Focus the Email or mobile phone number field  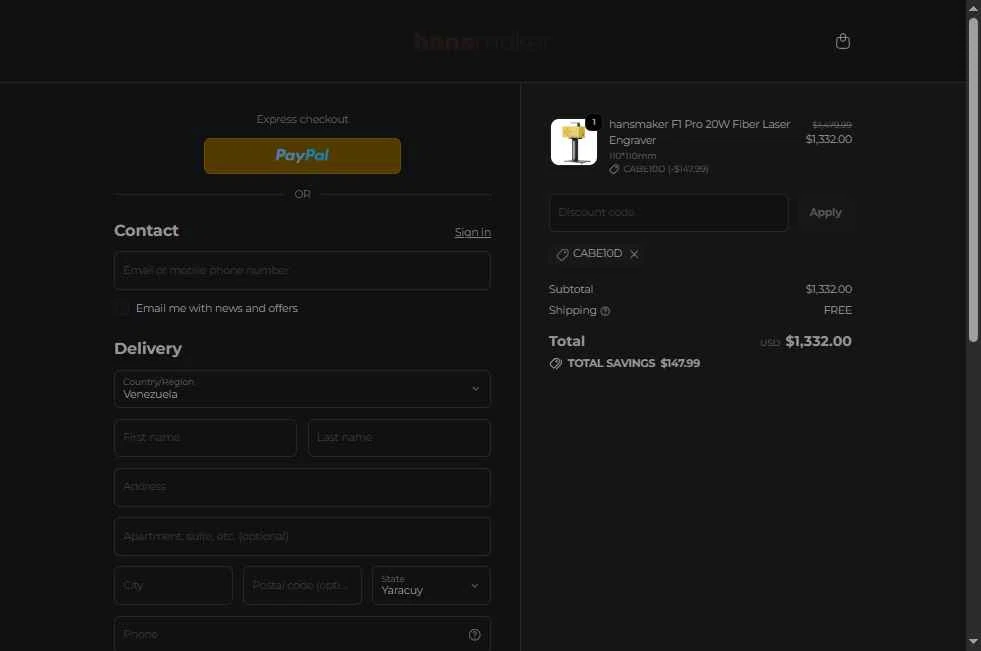click(x=302, y=270)
